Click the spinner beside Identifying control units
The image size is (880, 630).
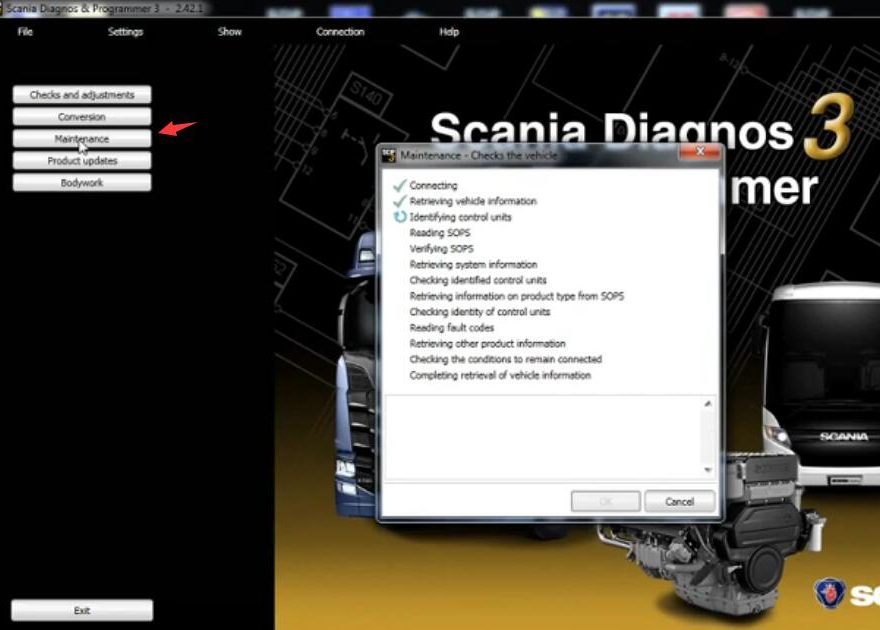tap(400, 217)
